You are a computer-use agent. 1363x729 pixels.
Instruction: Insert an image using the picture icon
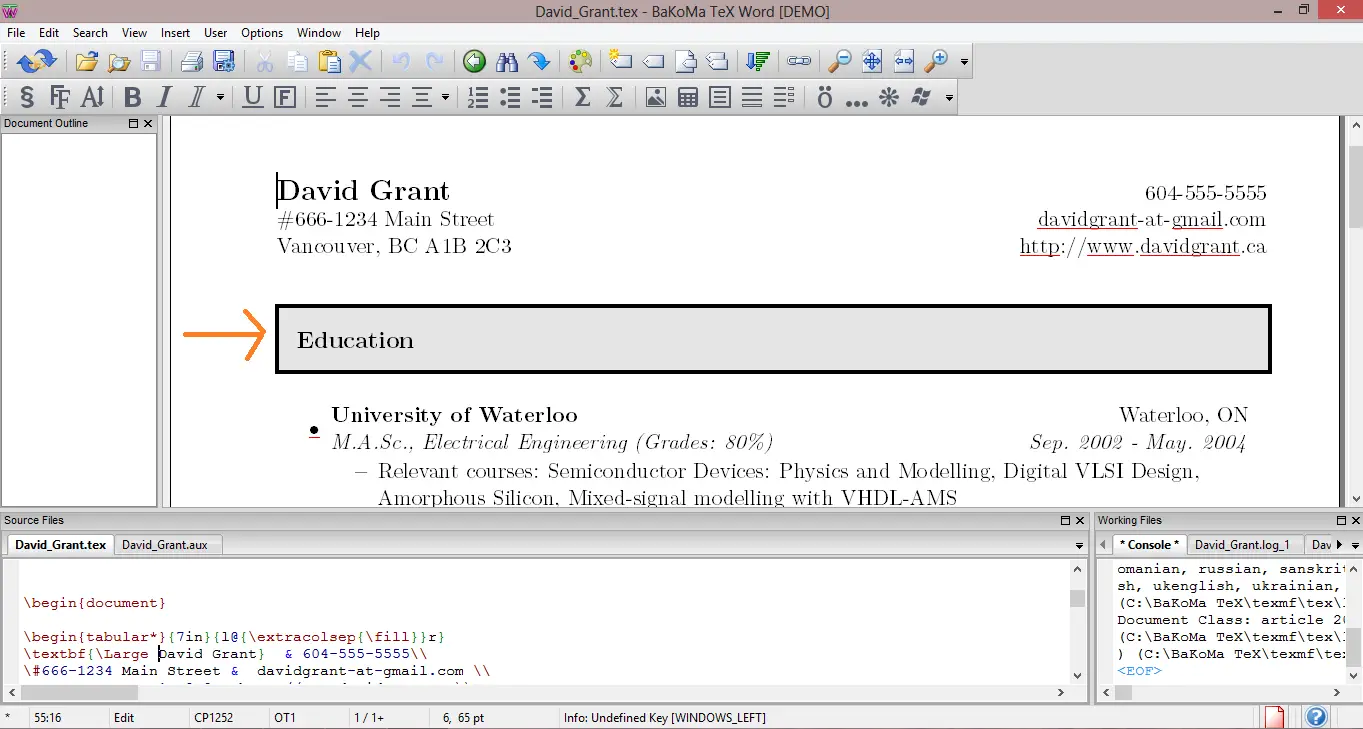pyautogui.click(x=656, y=97)
